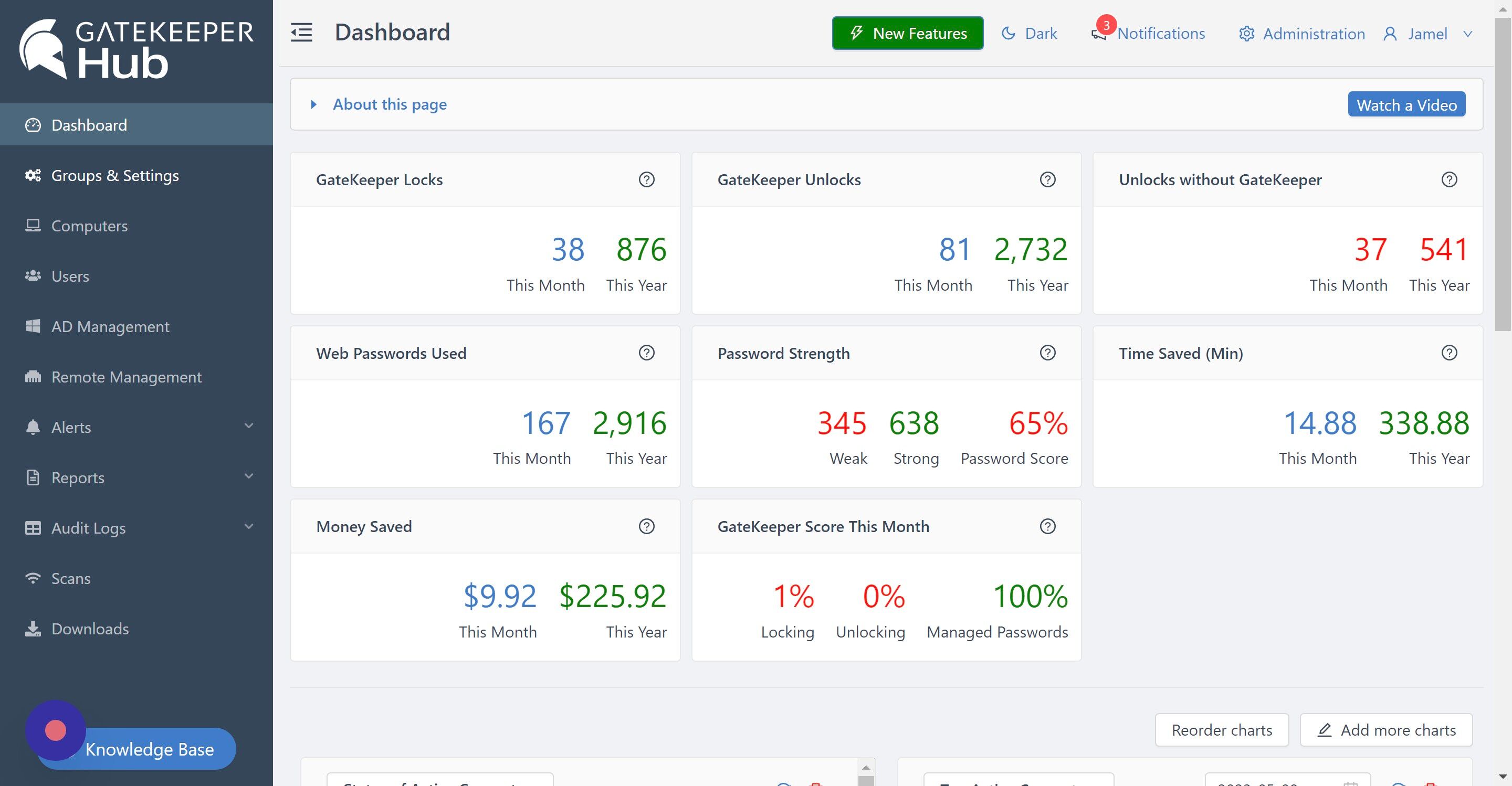The height and width of the screenshot is (786, 1512).
Task: Click the red recording dot widget
Action: [x=56, y=730]
